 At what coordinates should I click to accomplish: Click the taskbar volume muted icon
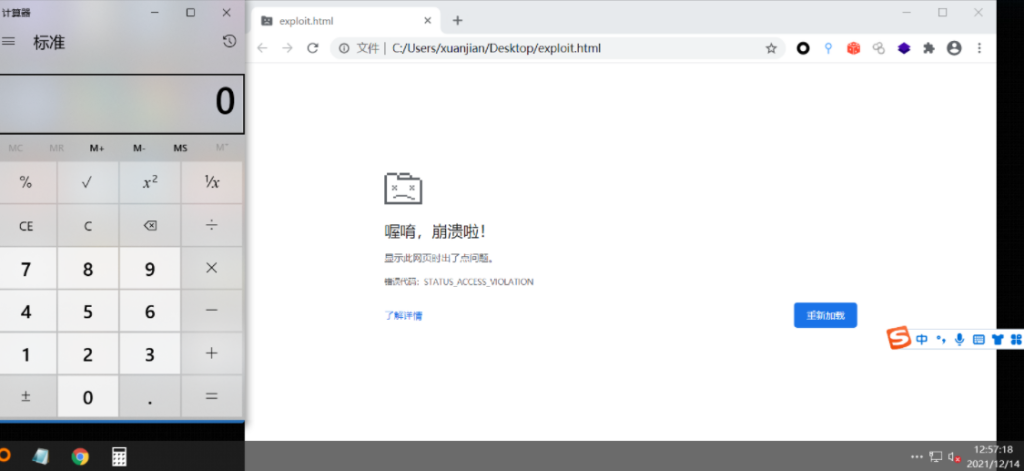tap(954, 457)
